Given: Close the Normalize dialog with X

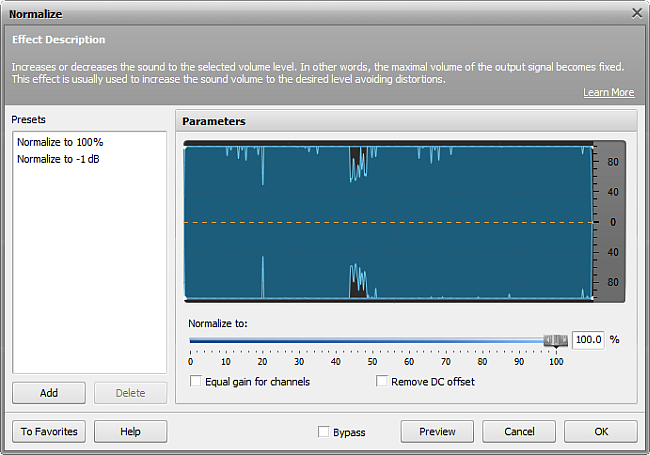Looking at the screenshot, I should (x=637, y=13).
